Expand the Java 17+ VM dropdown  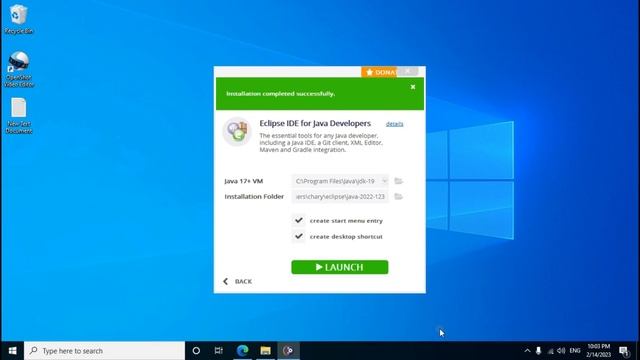[384, 181]
